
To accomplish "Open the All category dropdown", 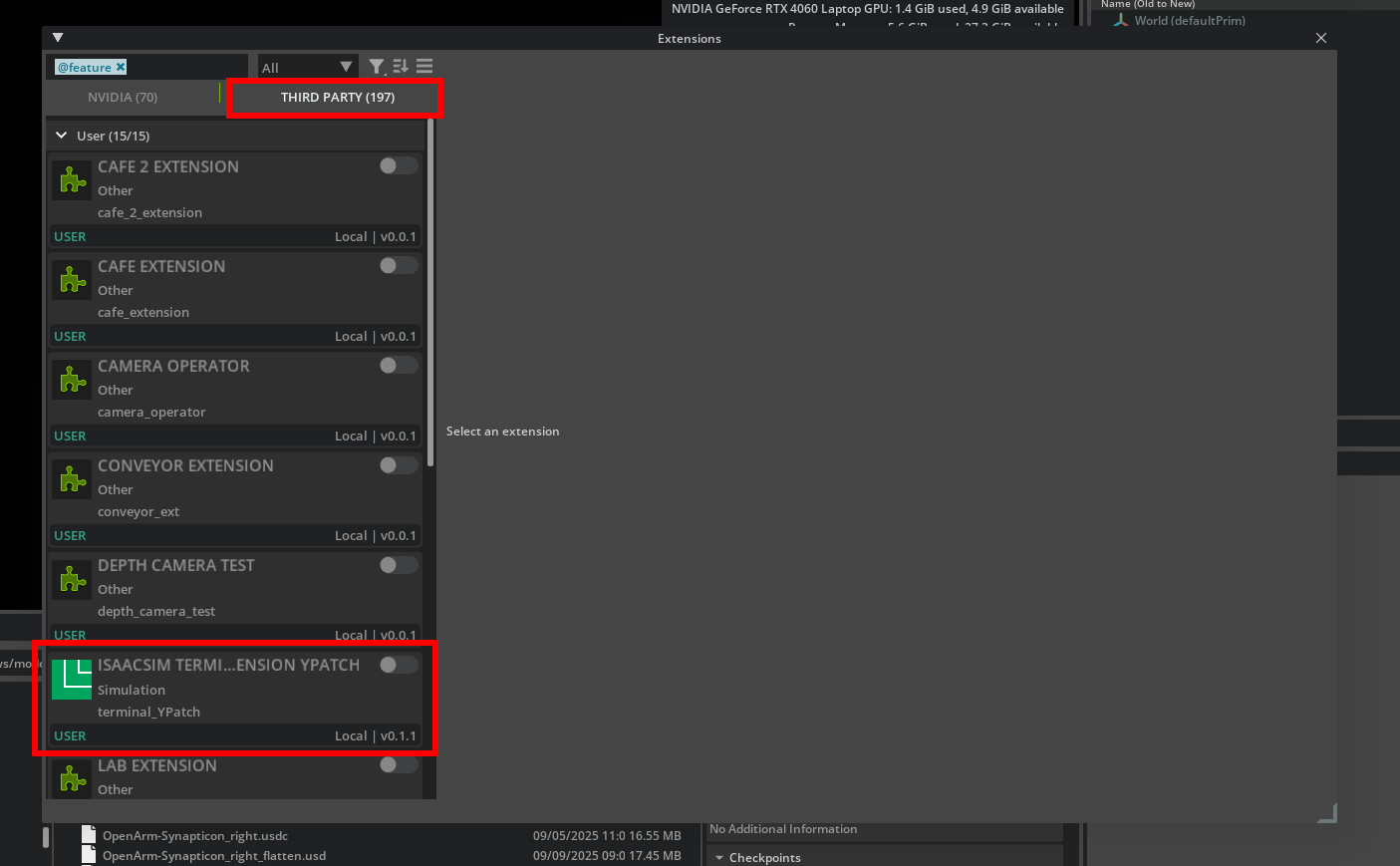I will coord(307,67).
